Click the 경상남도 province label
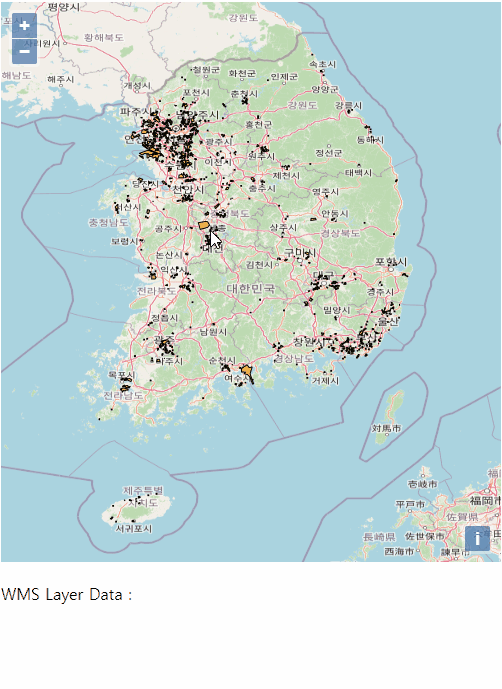Screen dimensions: 502x689 [294, 359]
